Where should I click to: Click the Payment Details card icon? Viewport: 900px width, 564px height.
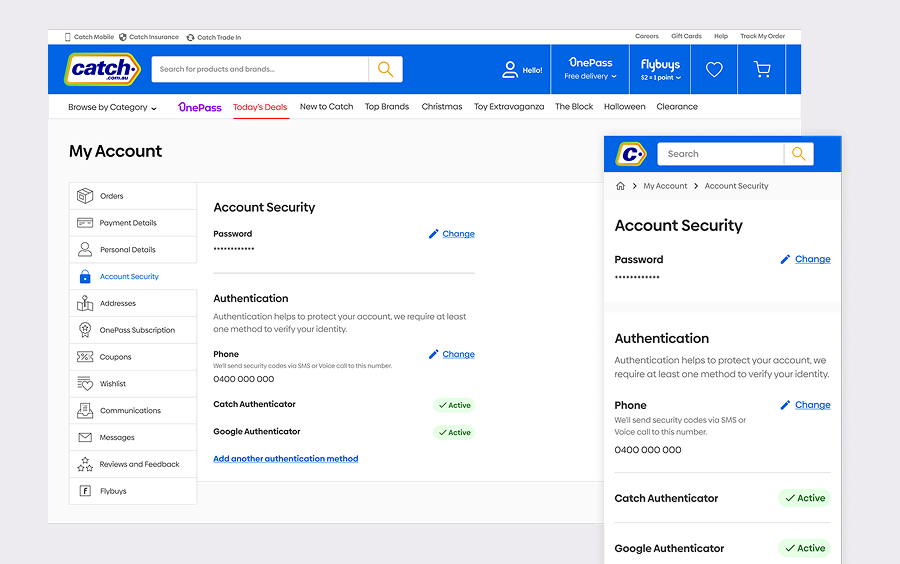(85, 223)
